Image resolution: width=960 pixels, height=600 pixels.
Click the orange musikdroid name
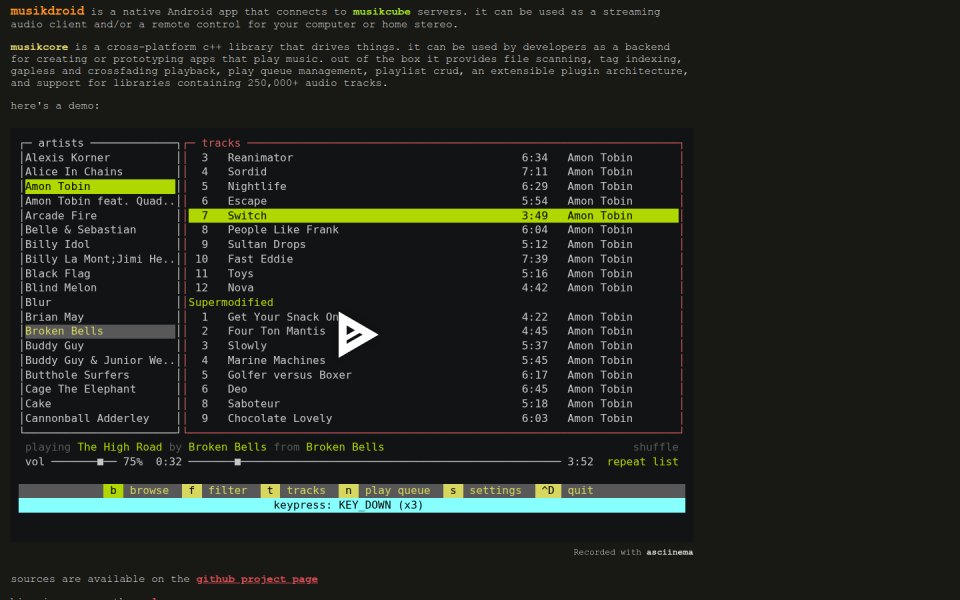[x=47, y=11]
